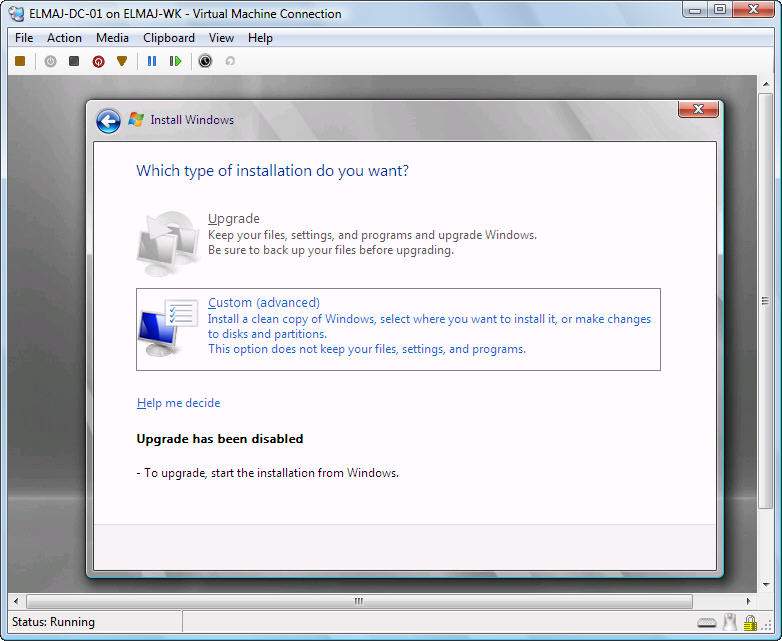Click the green Reset icon

(x=176, y=61)
